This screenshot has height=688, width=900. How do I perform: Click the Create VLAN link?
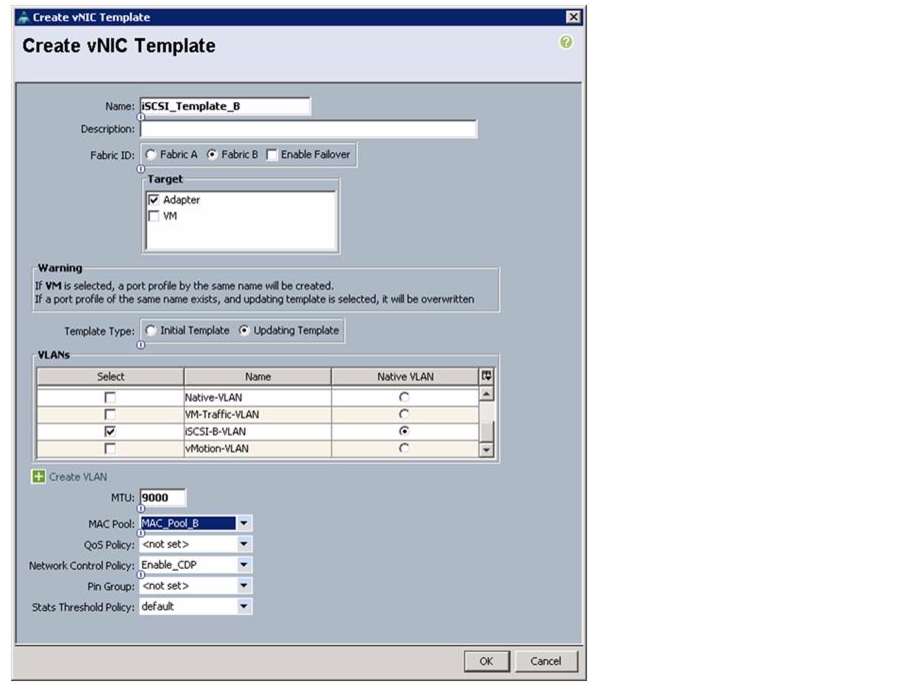pyautogui.click(x=78, y=477)
